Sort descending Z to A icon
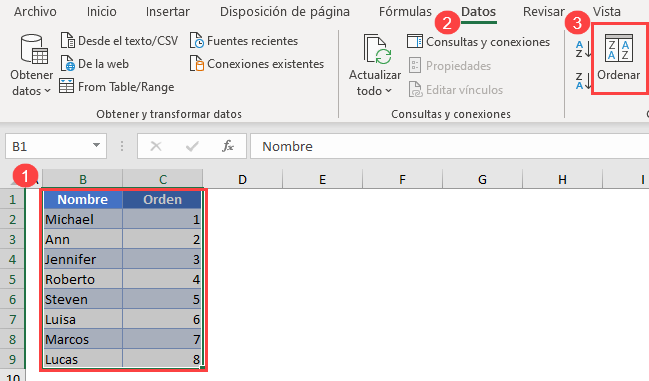Image resolution: width=649 pixels, height=381 pixels. tap(583, 81)
